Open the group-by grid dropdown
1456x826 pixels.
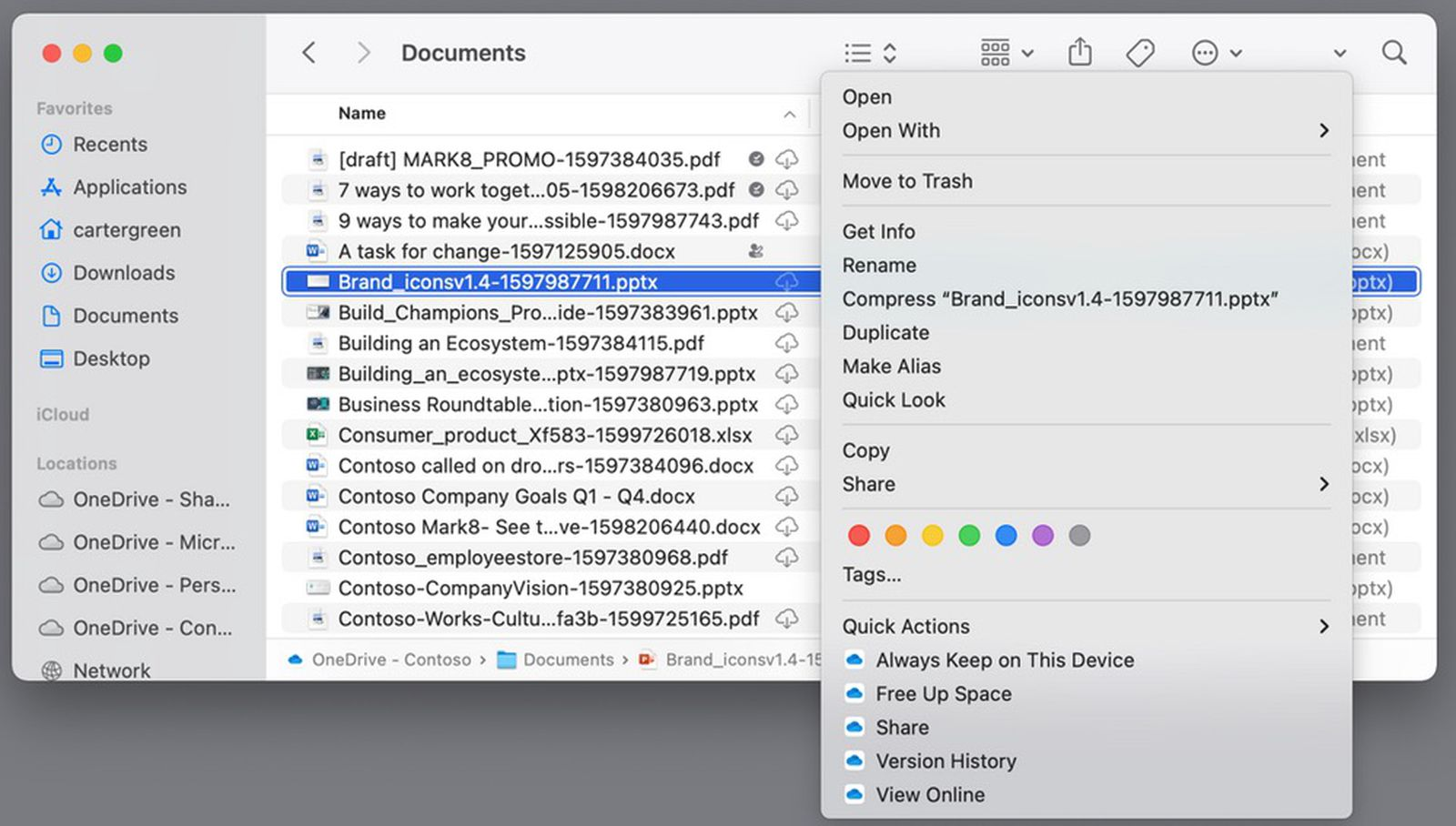[1006, 53]
